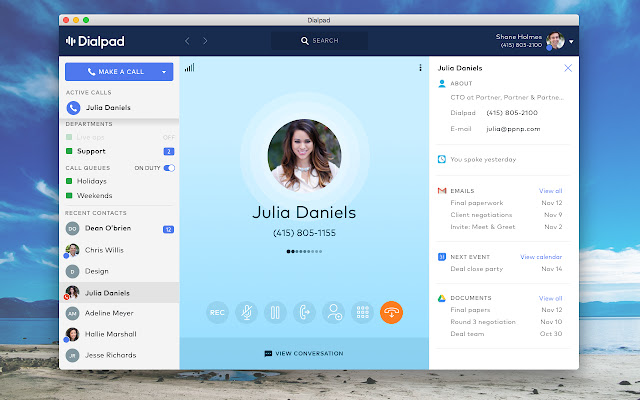The height and width of the screenshot is (400, 640).
Task: Click Dean O'brien's unread badge 12
Action: point(169,229)
